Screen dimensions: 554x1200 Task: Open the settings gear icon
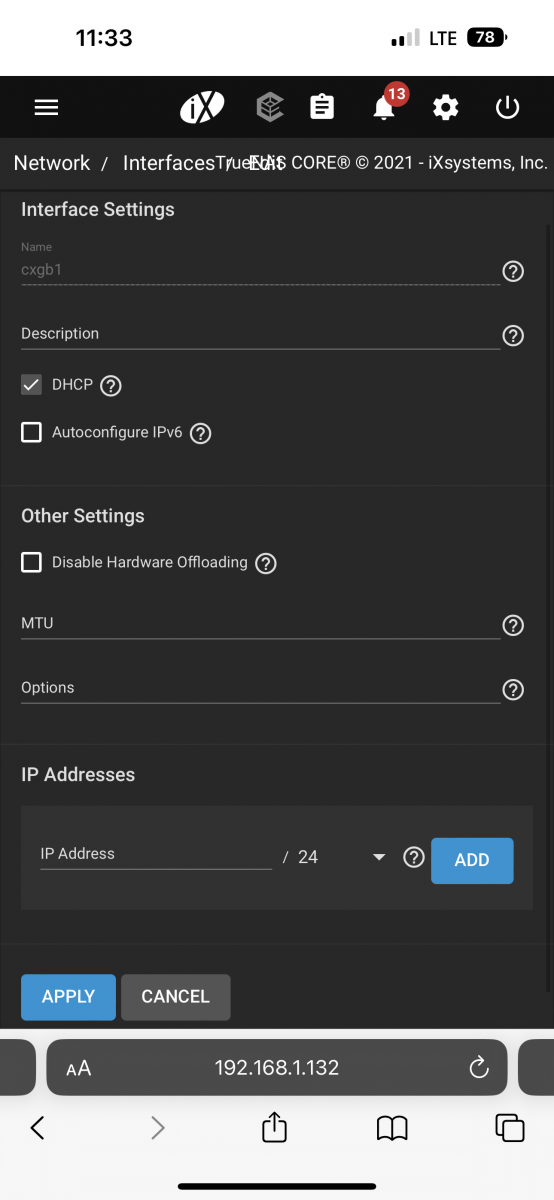445,107
